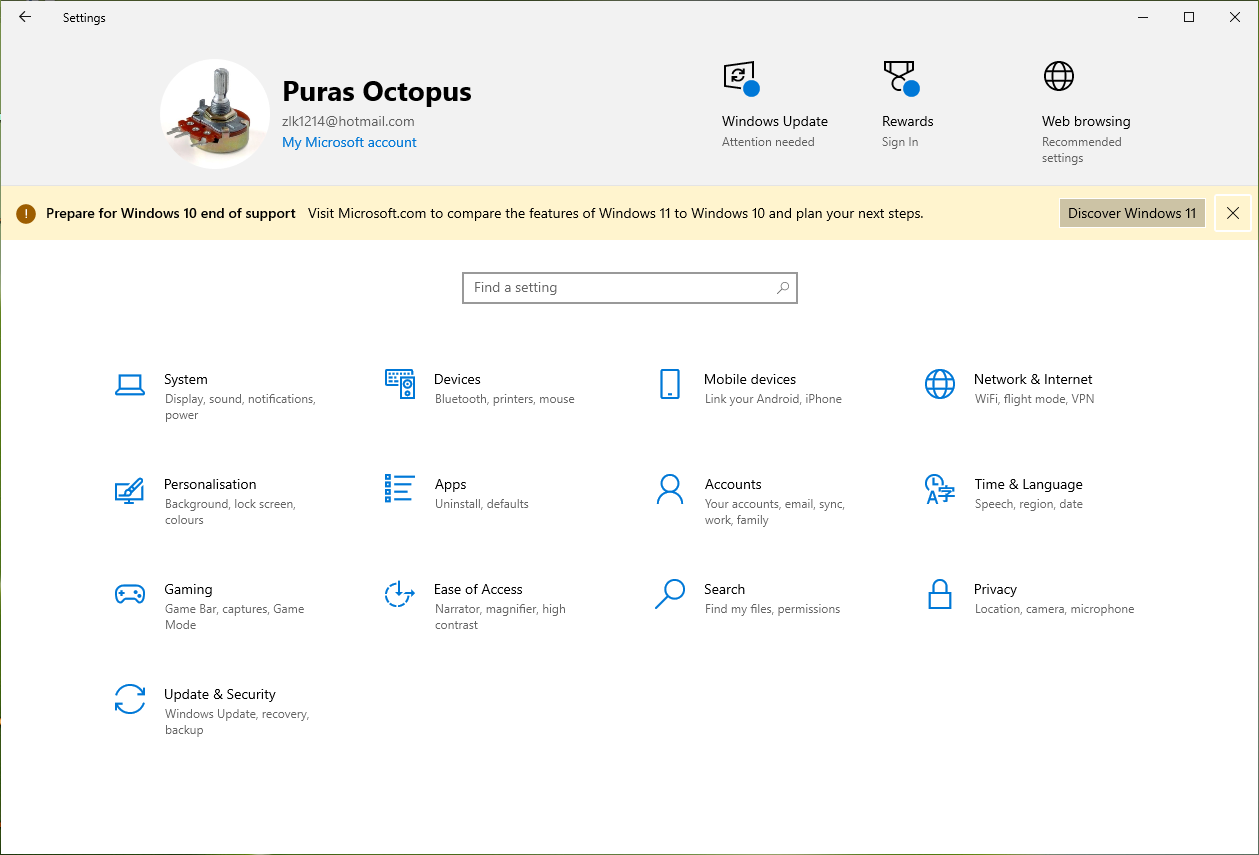Open the Windows Update status icon

tap(742, 78)
